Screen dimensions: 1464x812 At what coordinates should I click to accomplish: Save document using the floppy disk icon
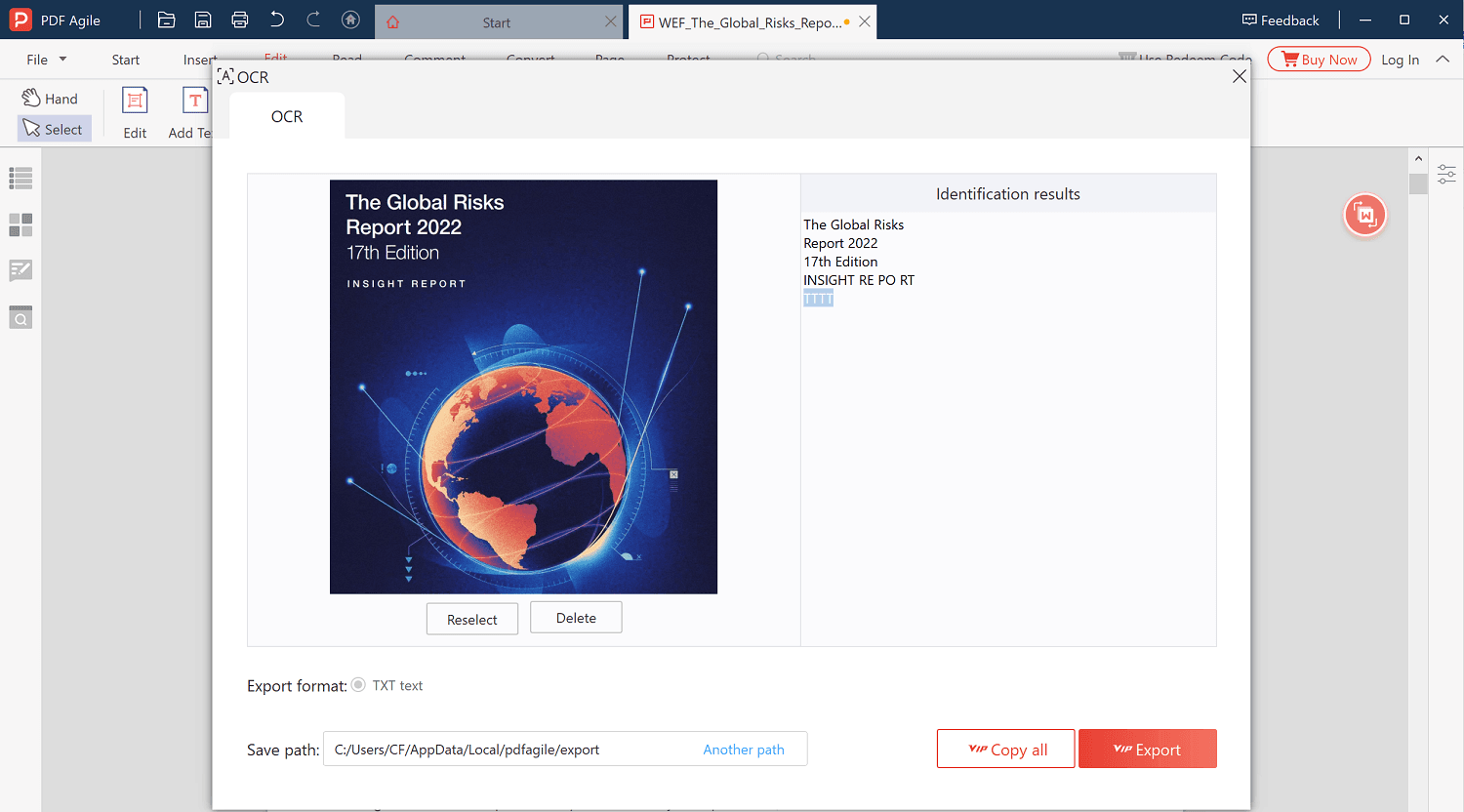pyautogui.click(x=203, y=20)
